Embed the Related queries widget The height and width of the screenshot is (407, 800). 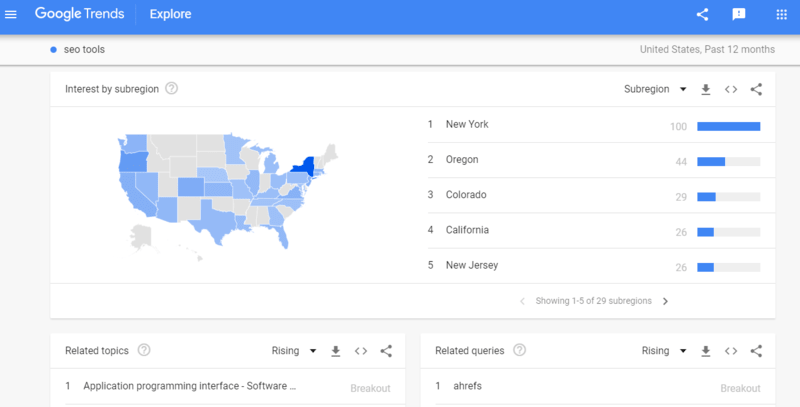click(731, 351)
